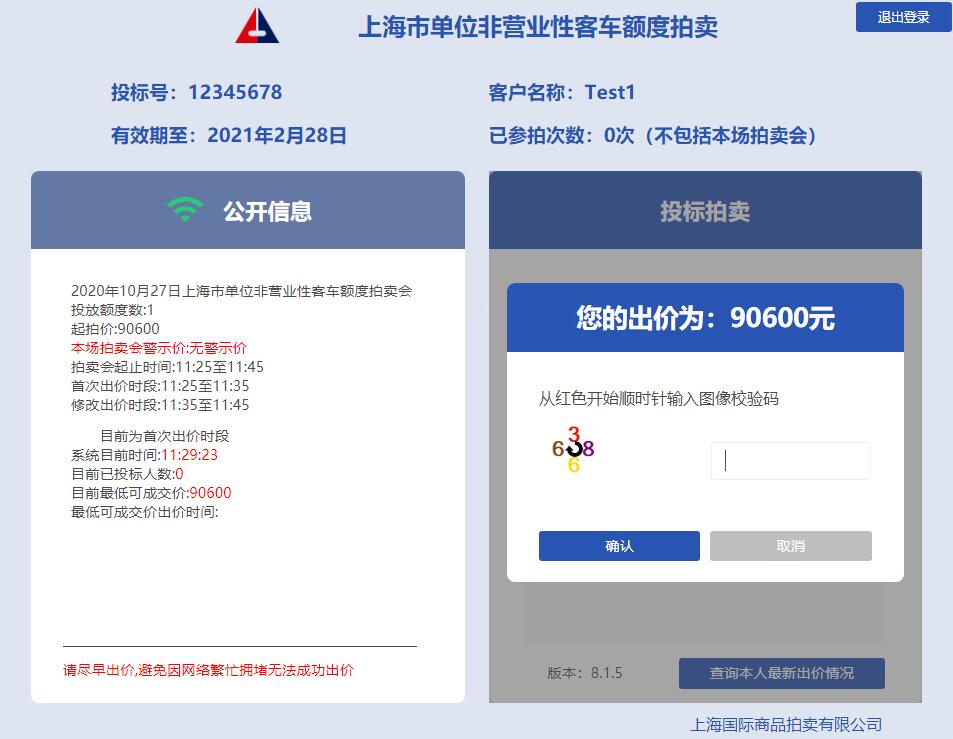The height and width of the screenshot is (739, 953).
Task: Cancel the bid with 取消 button
Action: point(790,546)
